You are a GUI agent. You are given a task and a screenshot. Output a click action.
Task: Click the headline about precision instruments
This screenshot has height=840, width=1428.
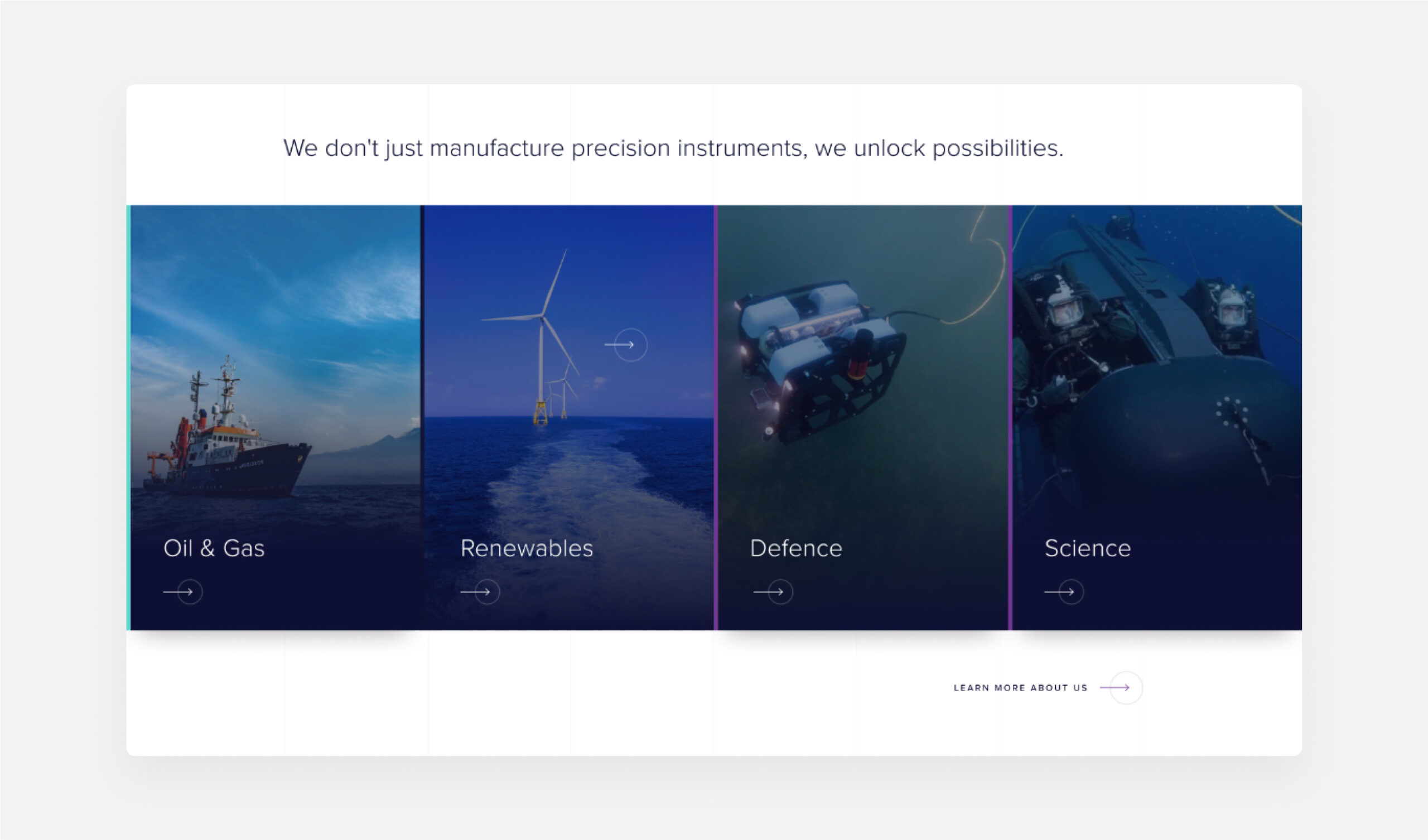pos(673,148)
